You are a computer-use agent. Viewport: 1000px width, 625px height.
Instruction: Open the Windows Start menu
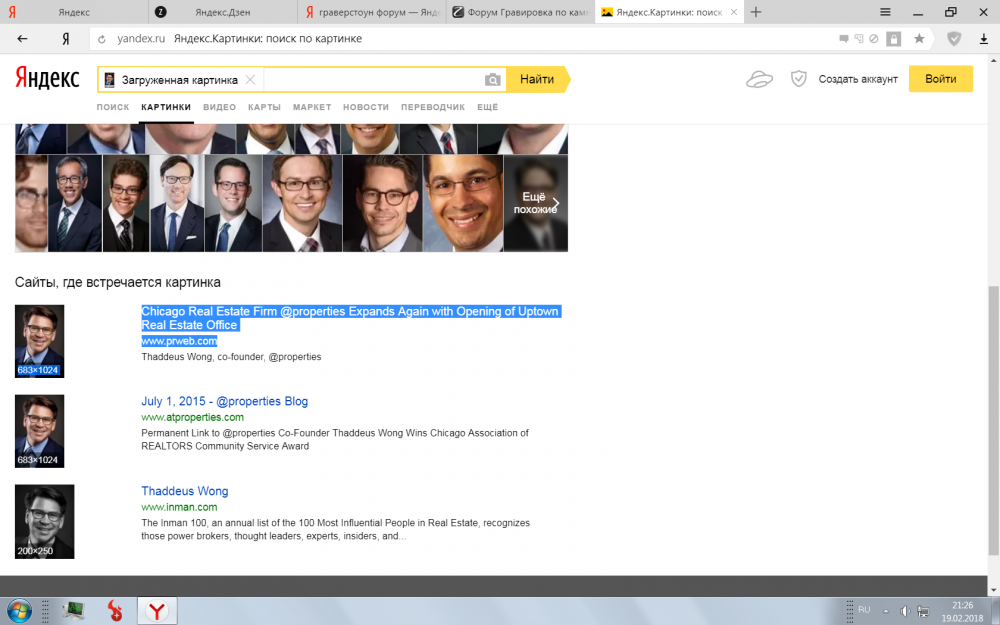[18, 610]
